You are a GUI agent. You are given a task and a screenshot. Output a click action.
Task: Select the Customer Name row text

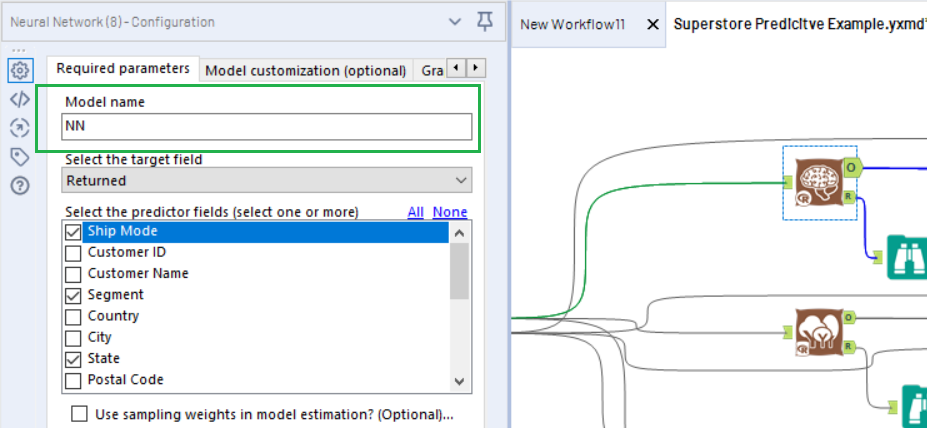coord(138,273)
